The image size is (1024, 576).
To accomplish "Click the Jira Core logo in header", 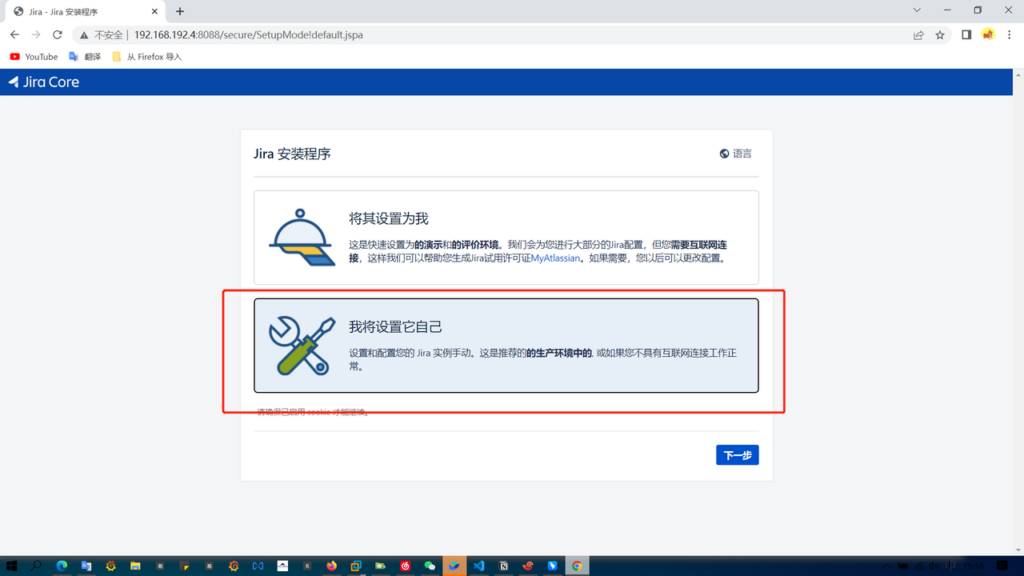I will tap(44, 82).
